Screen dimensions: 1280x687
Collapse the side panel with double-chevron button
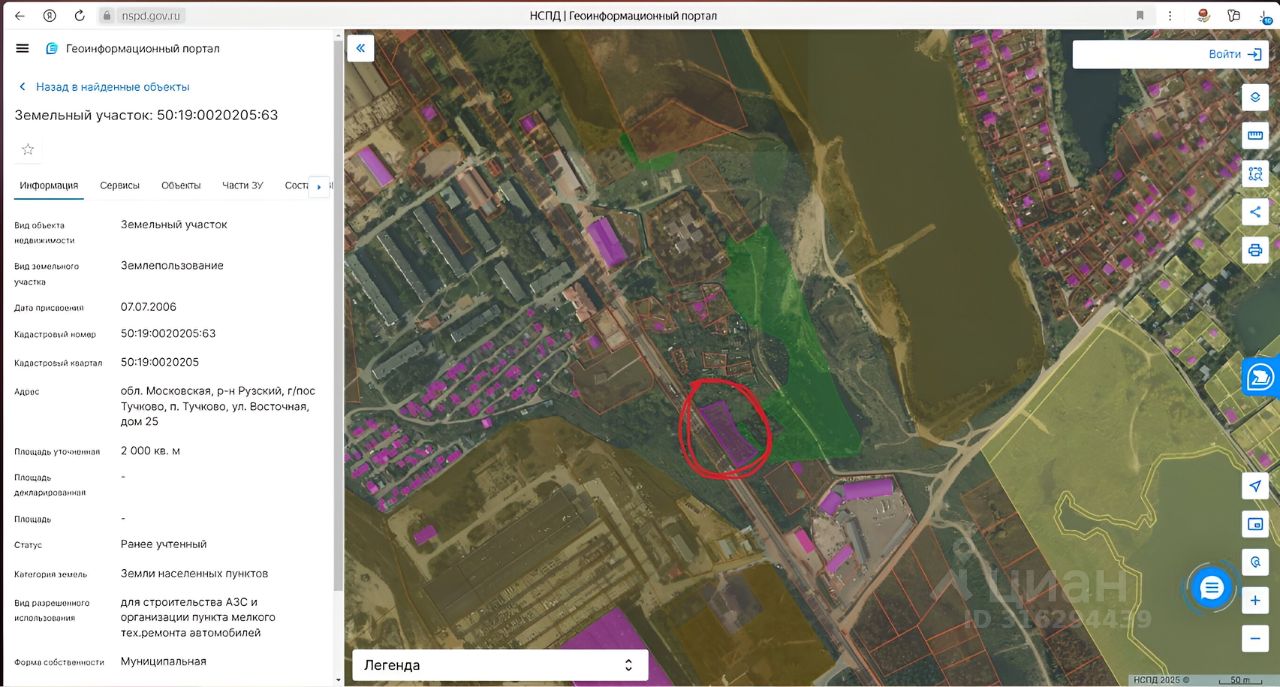(x=360, y=48)
